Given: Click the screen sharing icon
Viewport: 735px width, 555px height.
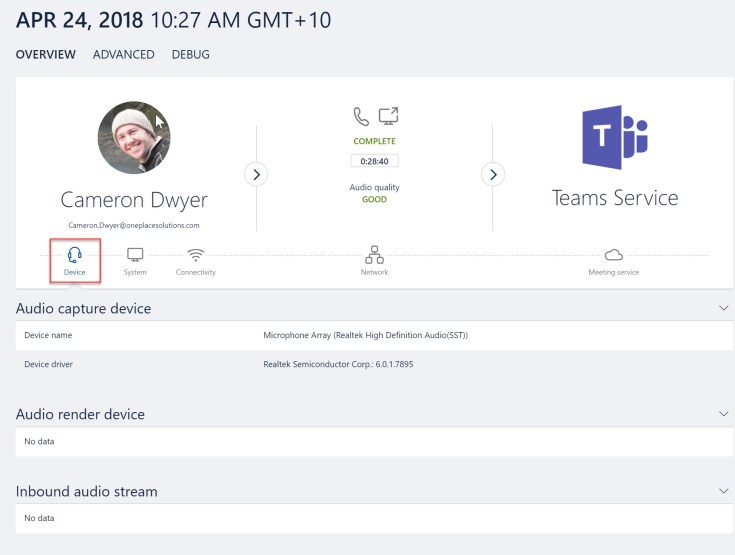Looking at the screenshot, I should (x=388, y=117).
